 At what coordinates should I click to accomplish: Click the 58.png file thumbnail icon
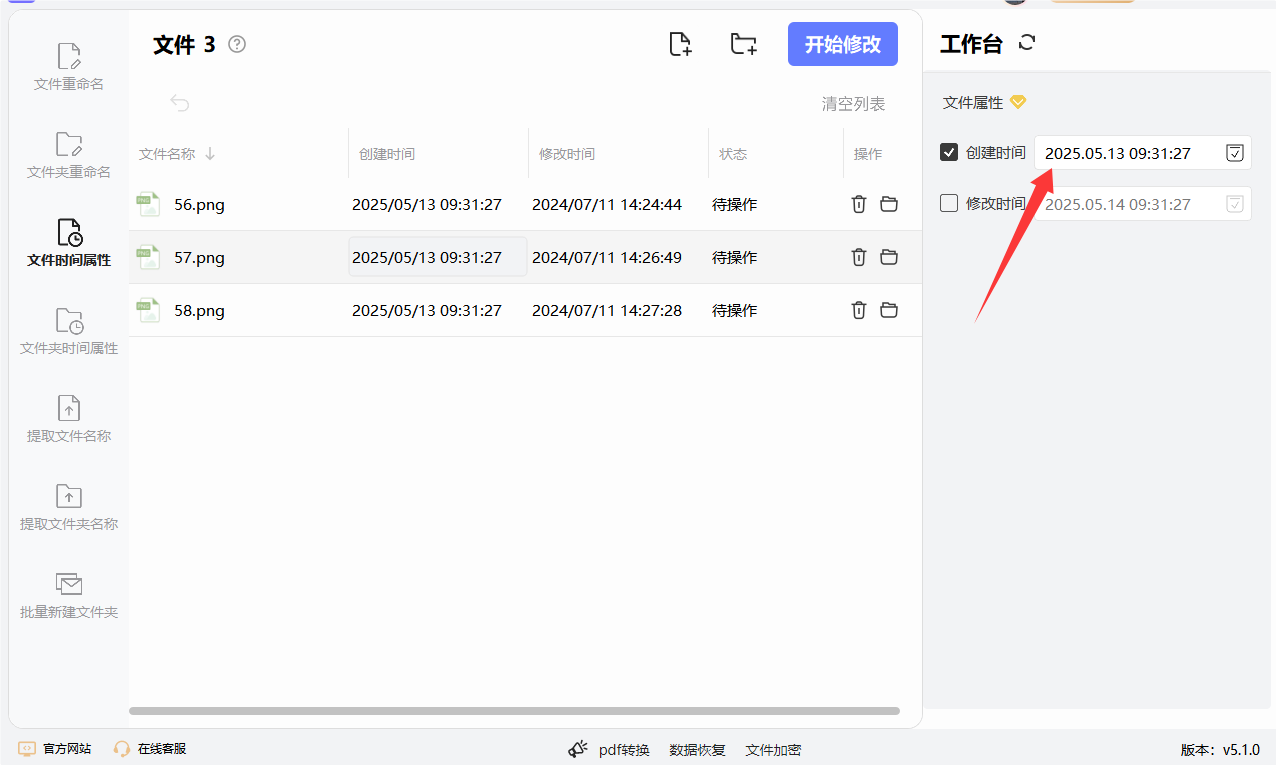pos(148,310)
